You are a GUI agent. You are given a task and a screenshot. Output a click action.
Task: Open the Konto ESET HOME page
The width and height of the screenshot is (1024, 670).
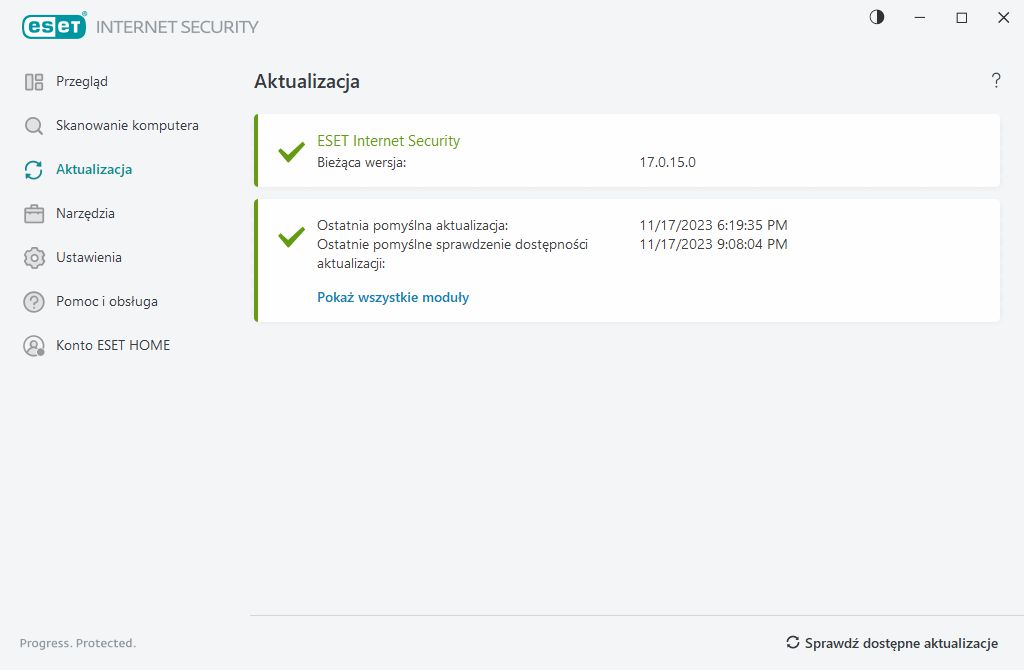[113, 346]
